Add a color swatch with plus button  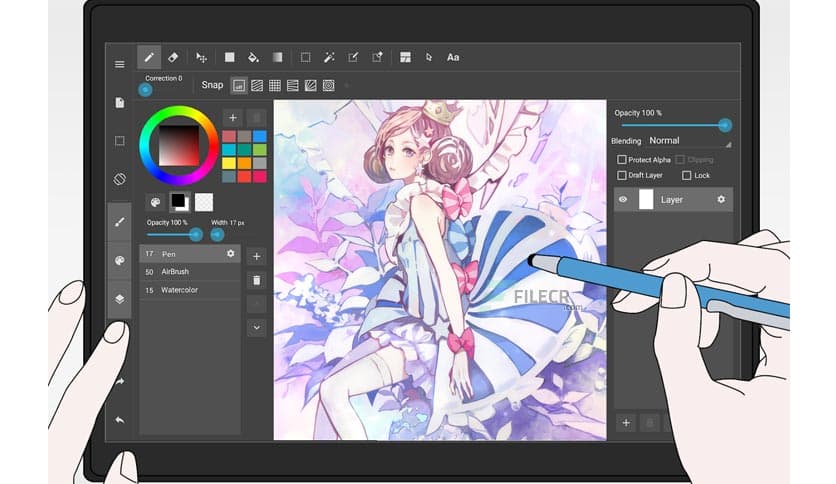(232, 117)
